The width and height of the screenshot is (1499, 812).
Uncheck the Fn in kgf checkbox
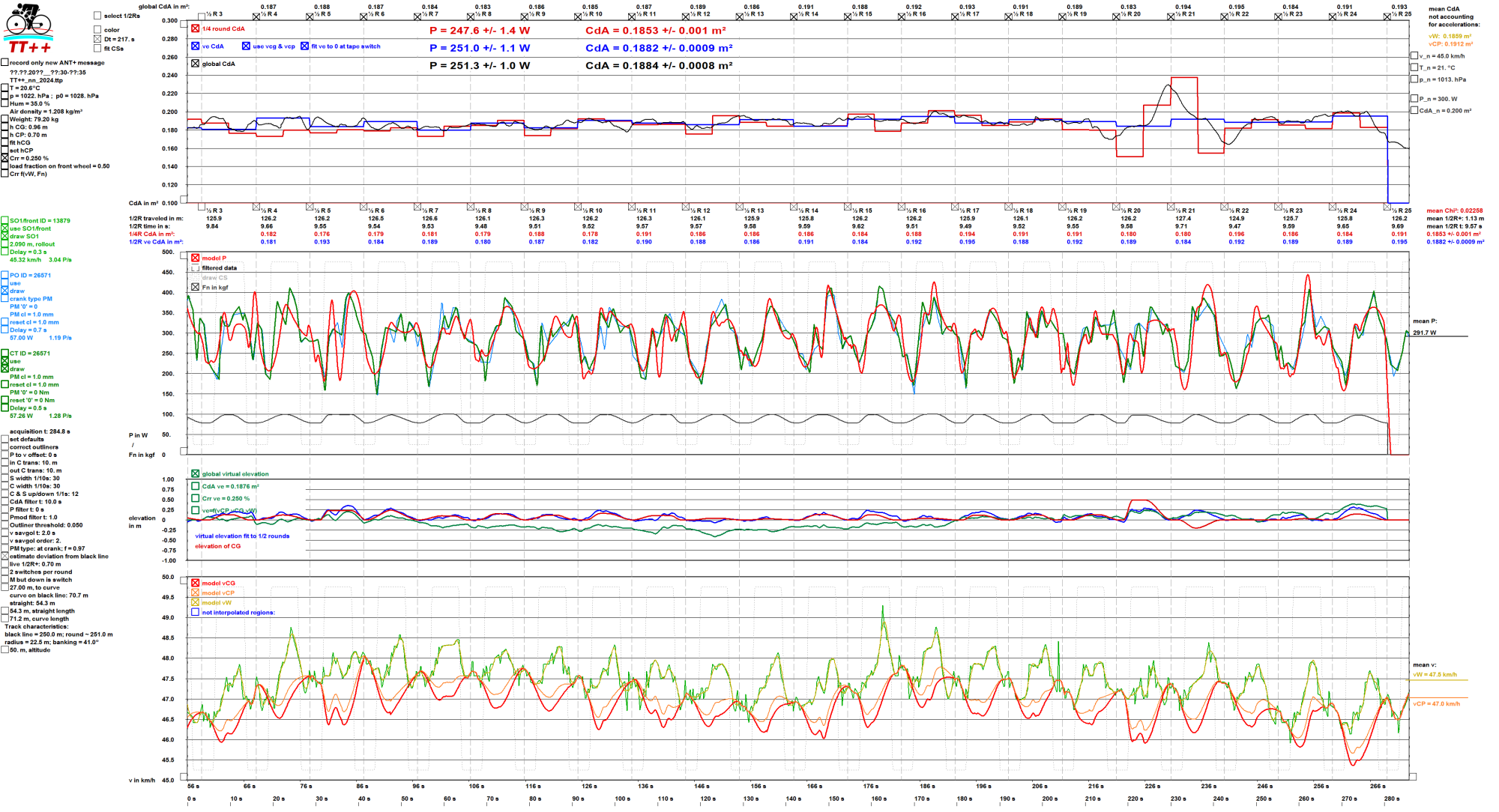coord(195,288)
